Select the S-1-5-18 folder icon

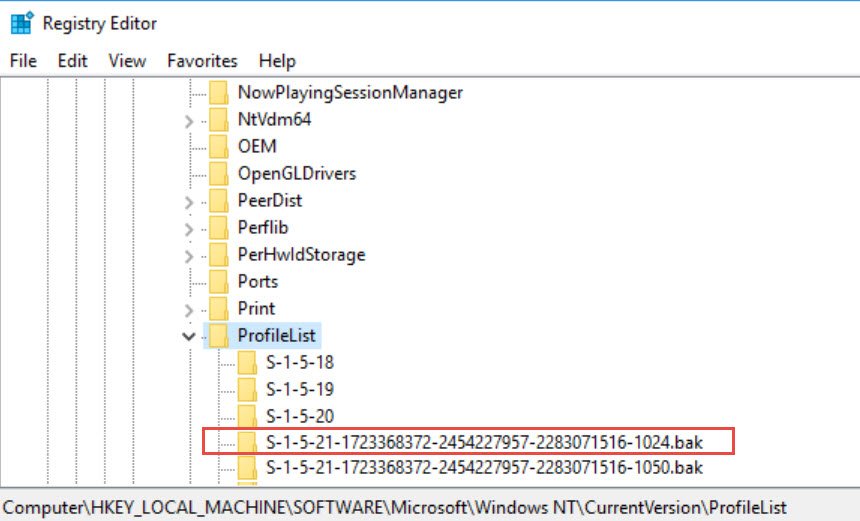point(247,363)
